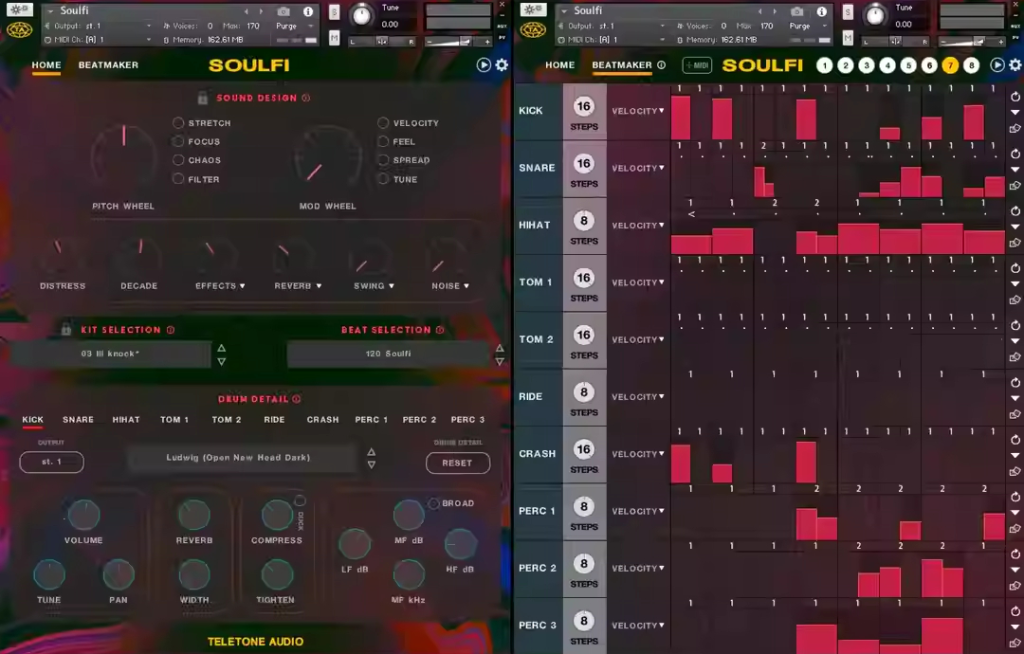Click the circular reset icon on the Kick row
This screenshot has width=1024, height=654.
tap(1015, 97)
